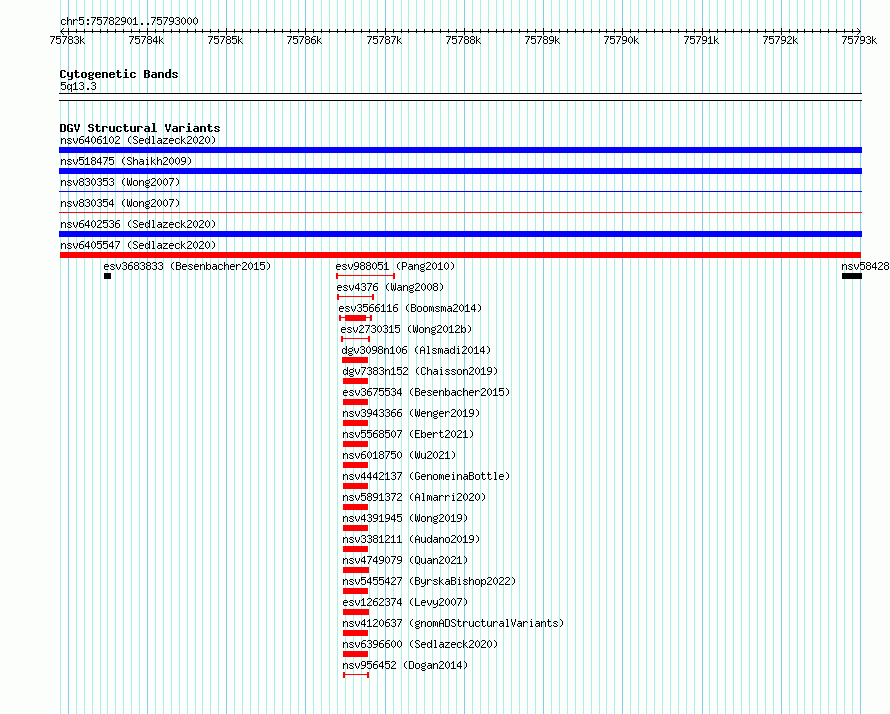890x714 pixels.
Task: Click the 75793k ruler tick label
Action: point(859,40)
